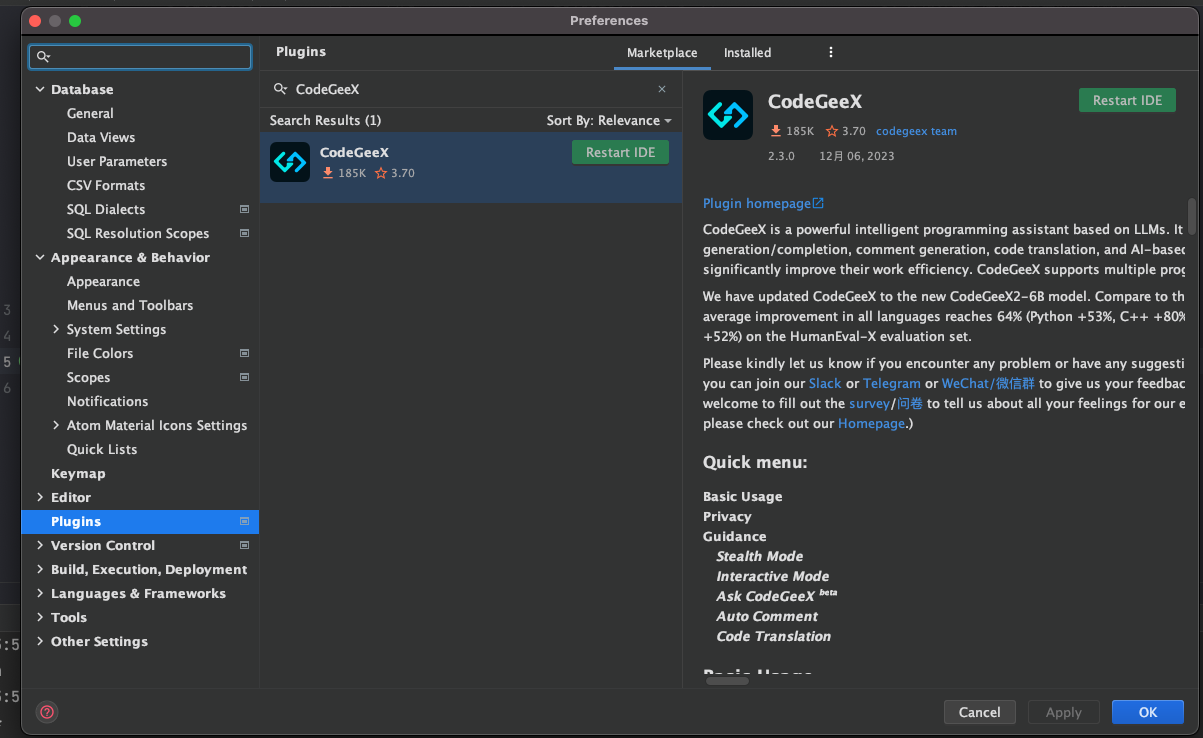The image size is (1203, 738).
Task: Switch to the Marketplace tab
Action: pyautogui.click(x=662, y=53)
